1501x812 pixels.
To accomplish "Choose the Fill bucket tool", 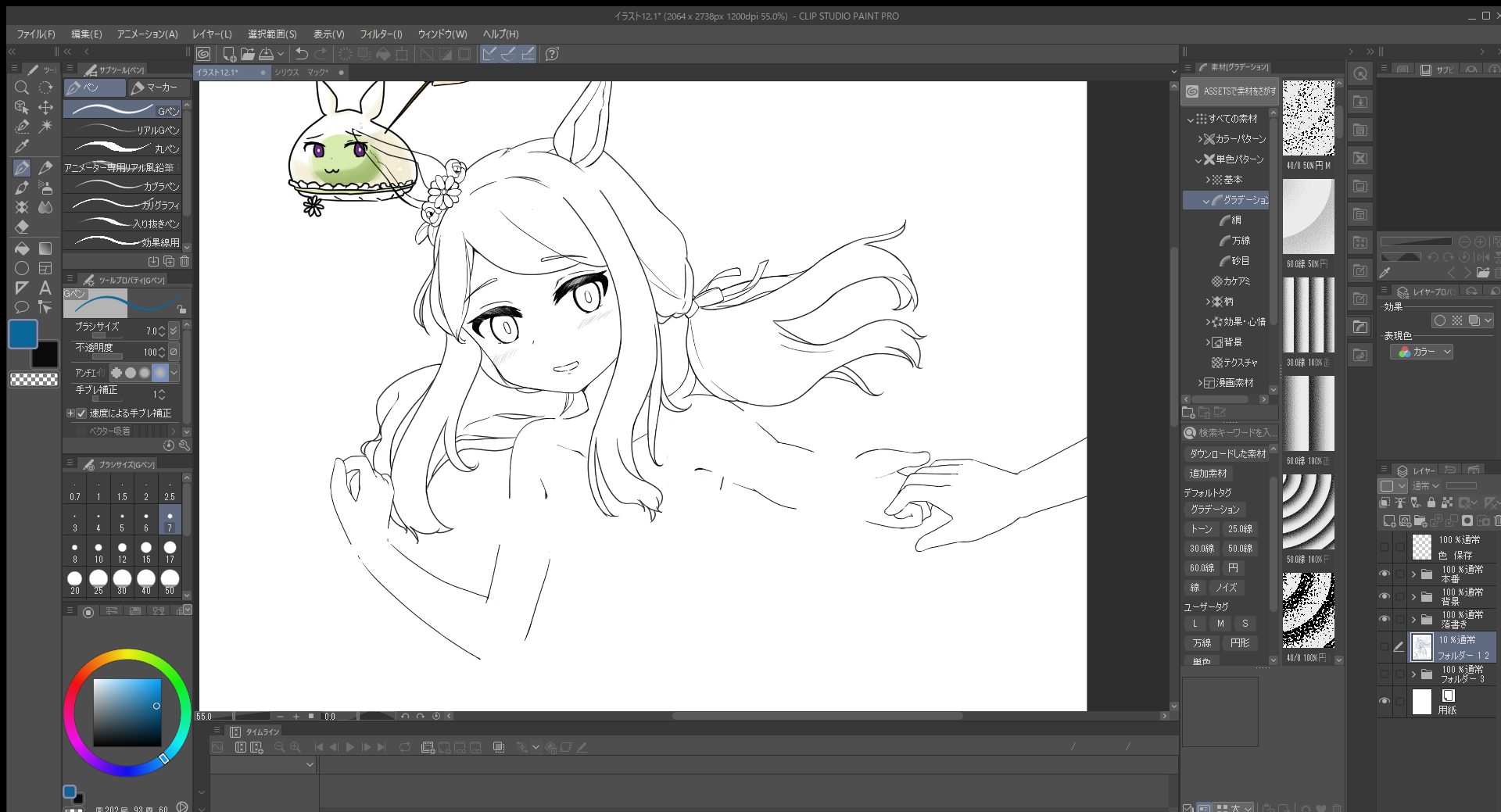I will tap(22, 249).
